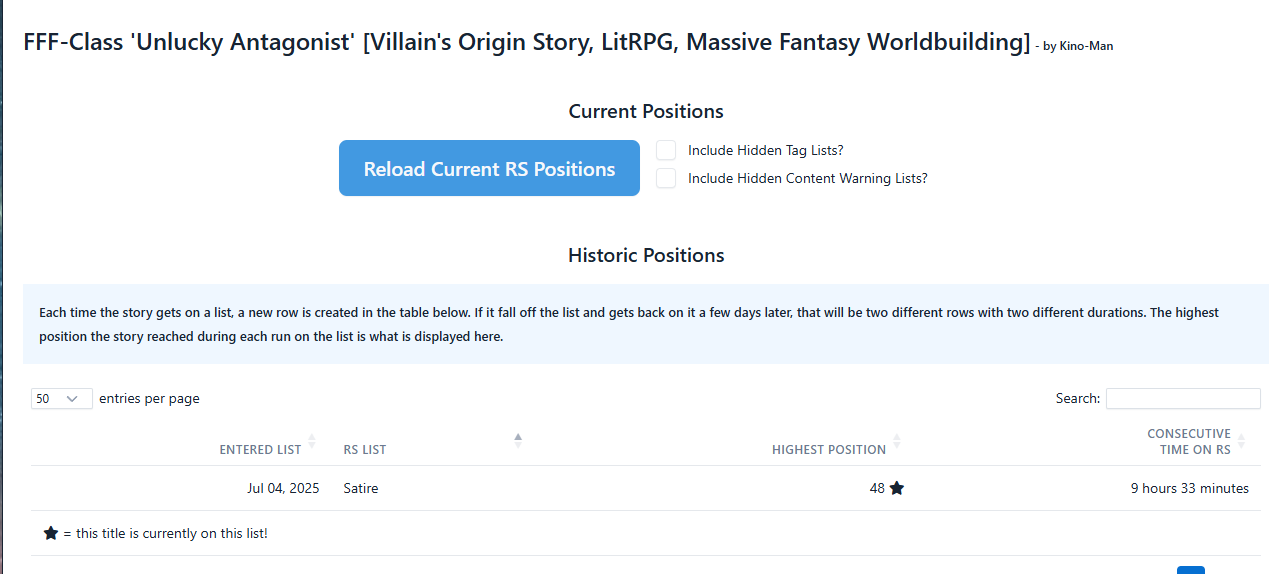The image size is (1288, 574).
Task: Click the Historic Positions heading
Action: 646,255
